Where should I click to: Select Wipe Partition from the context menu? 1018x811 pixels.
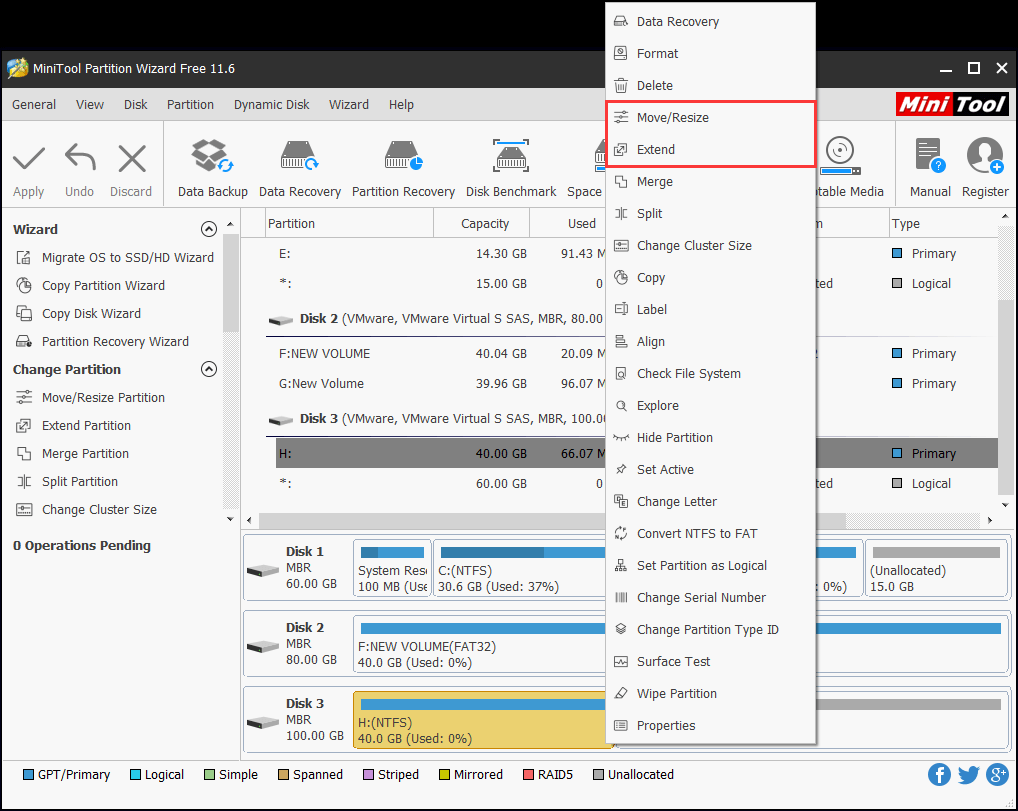pos(676,693)
